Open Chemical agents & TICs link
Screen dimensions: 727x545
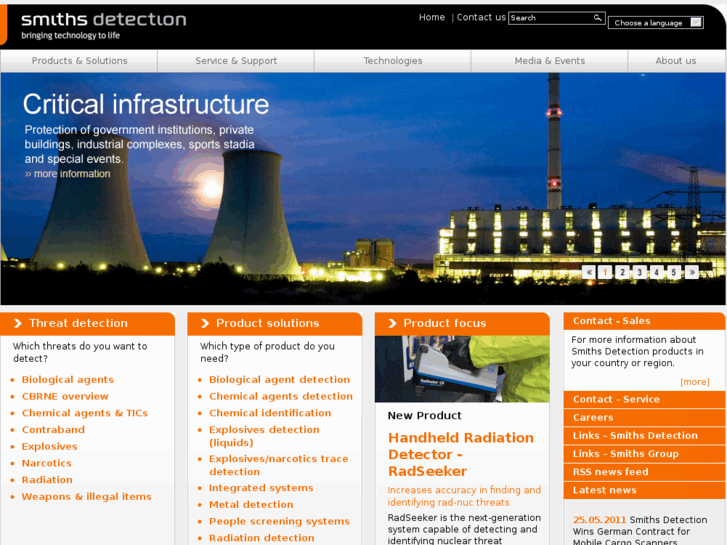(85, 413)
